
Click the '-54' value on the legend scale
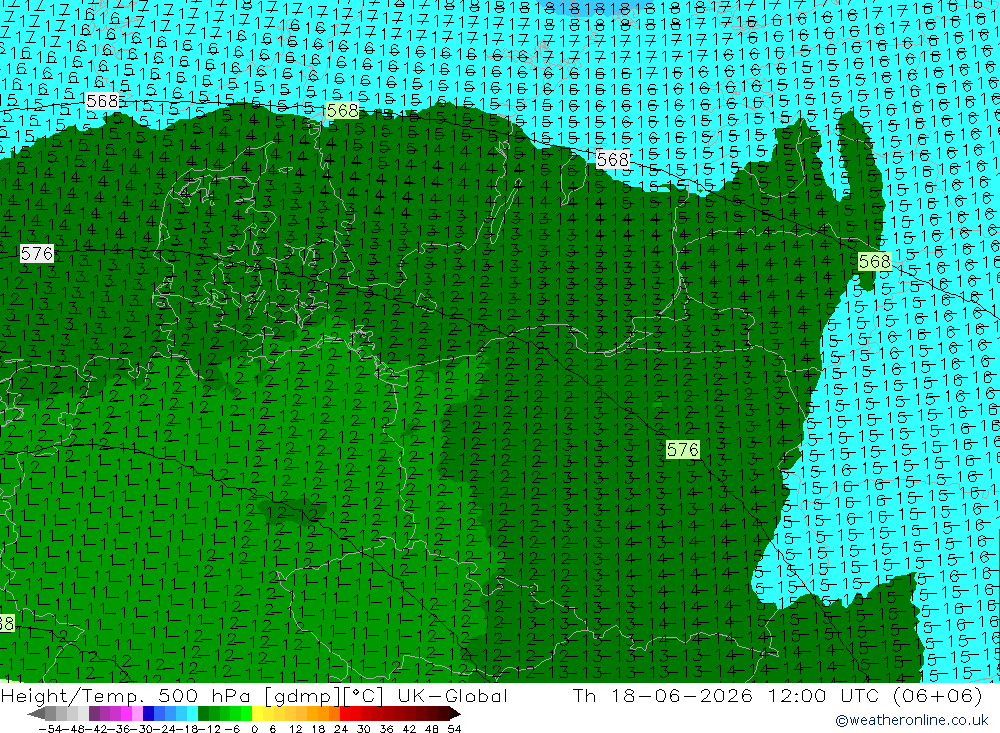click(50, 729)
